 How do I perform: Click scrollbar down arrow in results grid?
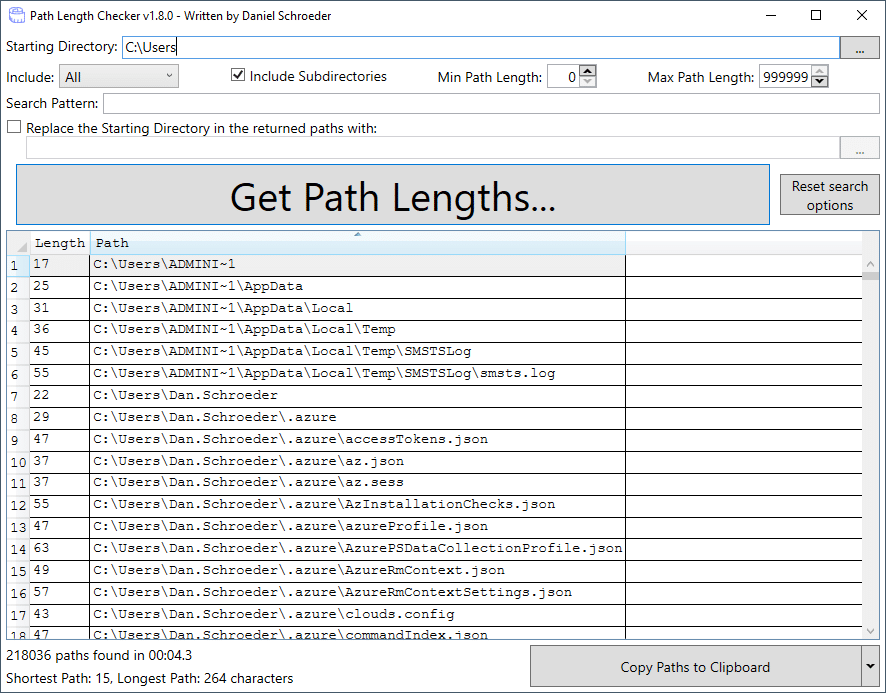click(x=870, y=631)
